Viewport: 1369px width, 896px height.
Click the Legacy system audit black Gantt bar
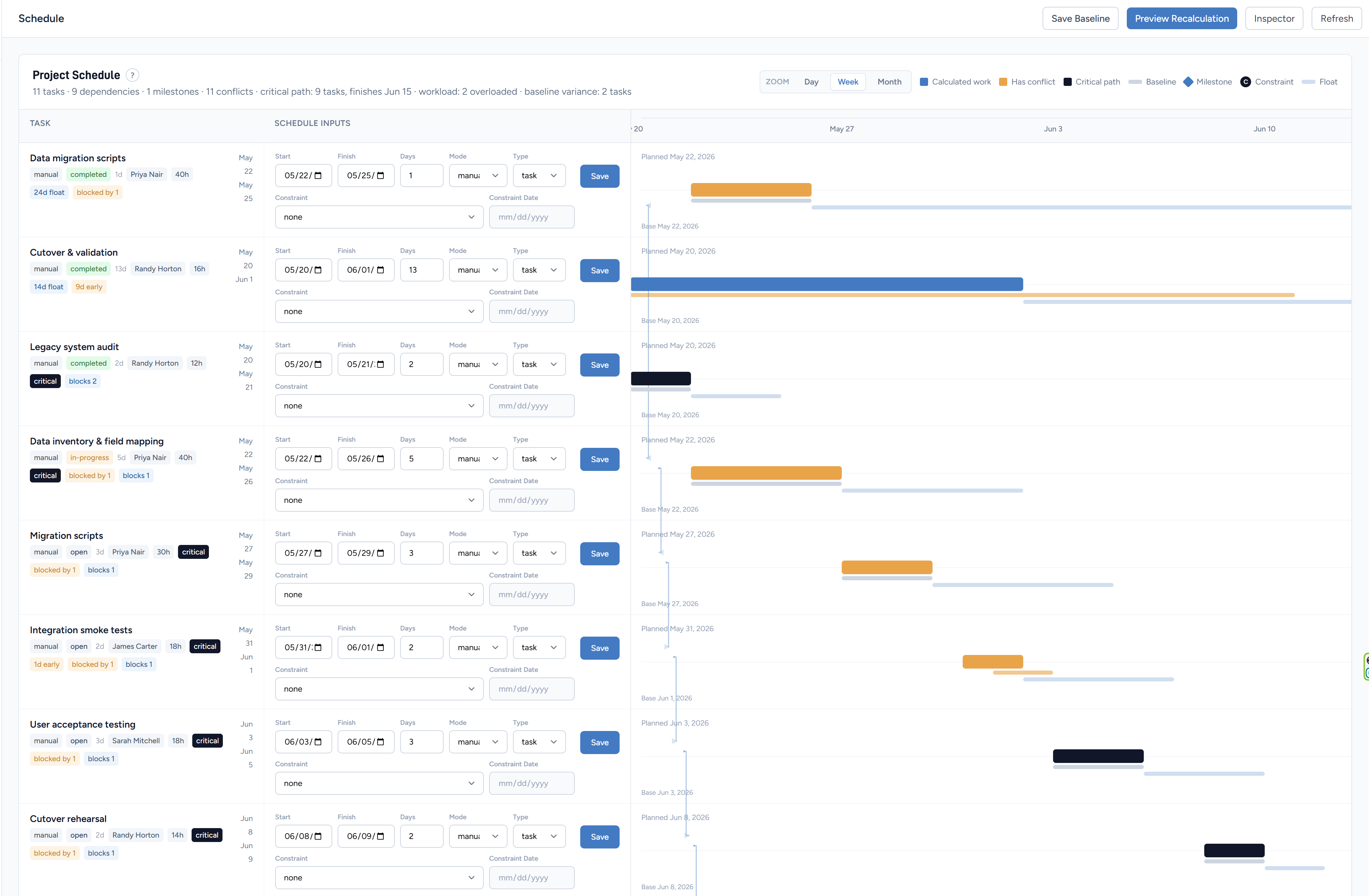tap(661, 378)
